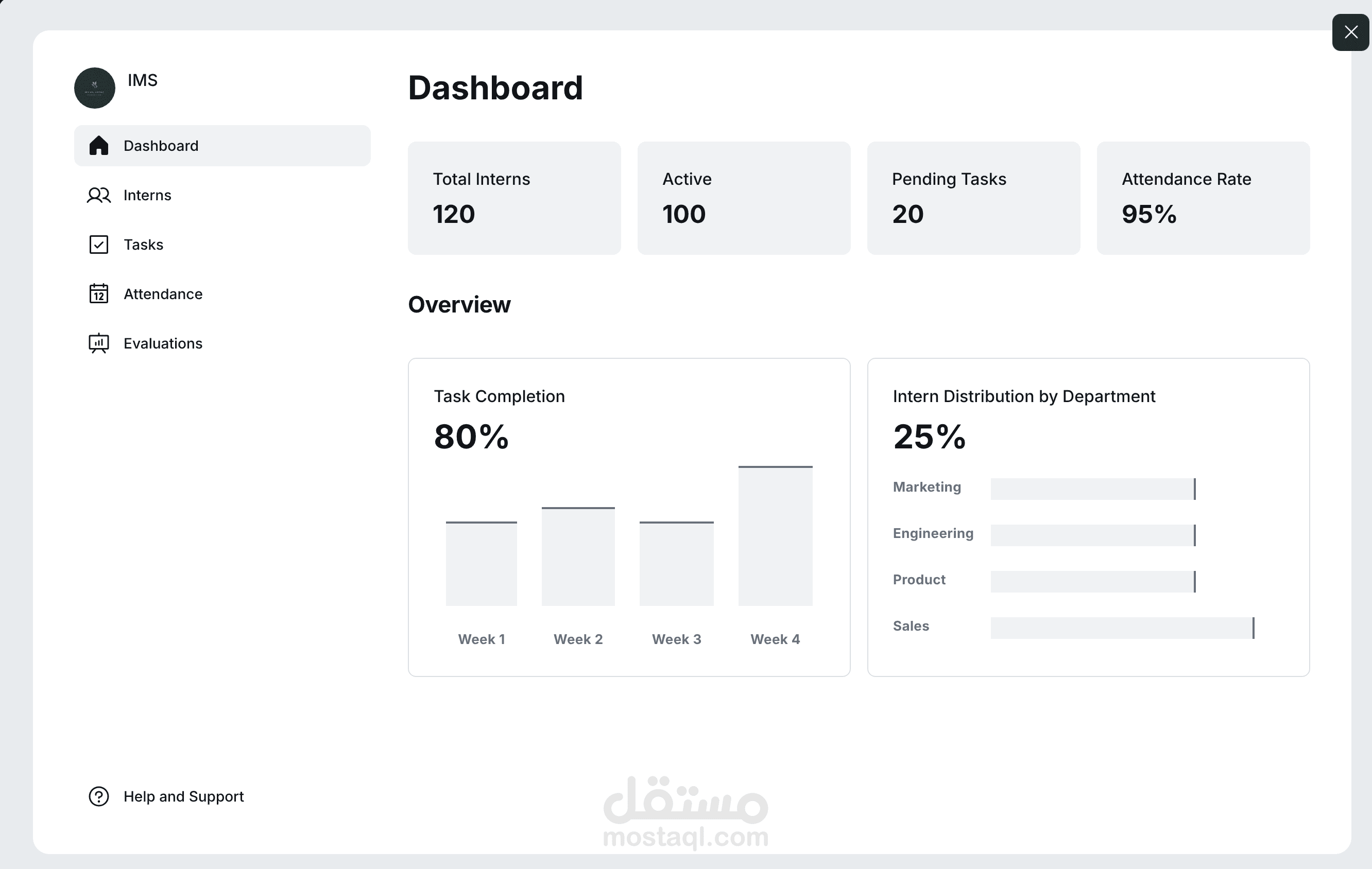The height and width of the screenshot is (869, 1372).
Task: Open the Interns sidebar entry
Action: 147,195
